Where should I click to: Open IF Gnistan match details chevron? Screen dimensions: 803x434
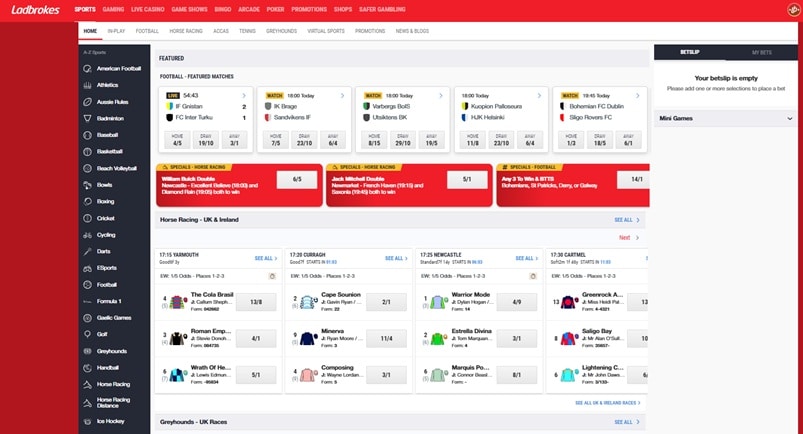(244, 96)
